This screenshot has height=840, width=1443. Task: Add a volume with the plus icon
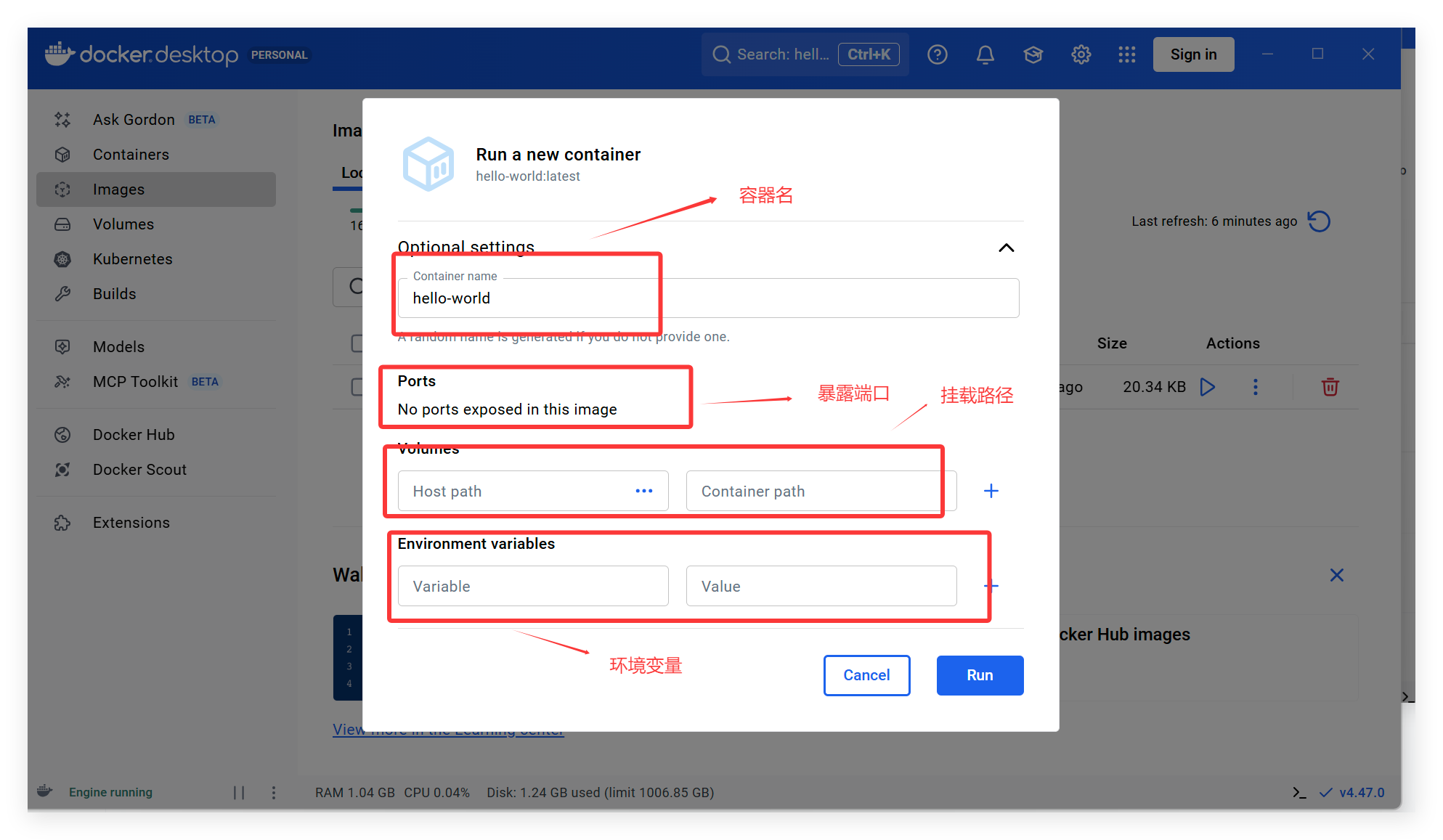point(991,492)
